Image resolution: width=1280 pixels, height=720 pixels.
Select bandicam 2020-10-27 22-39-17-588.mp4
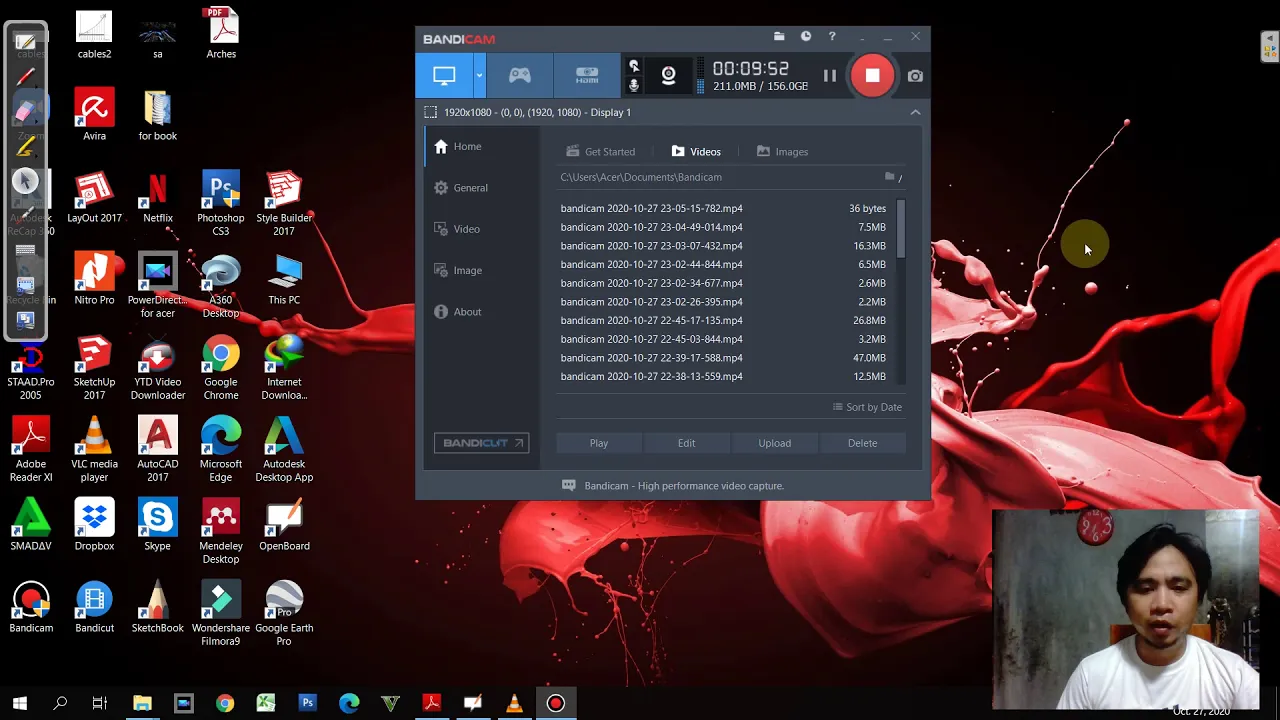click(x=723, y=358)
